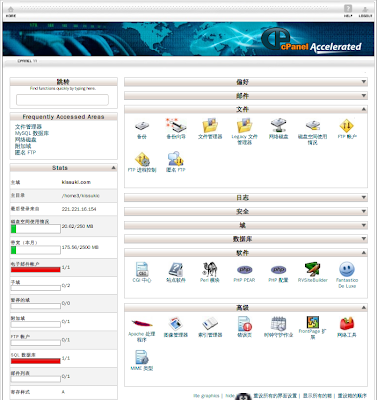Open the CGI 中心 icon
The width and height of the screenshot is (377, 400).
[x=142, y=269]
